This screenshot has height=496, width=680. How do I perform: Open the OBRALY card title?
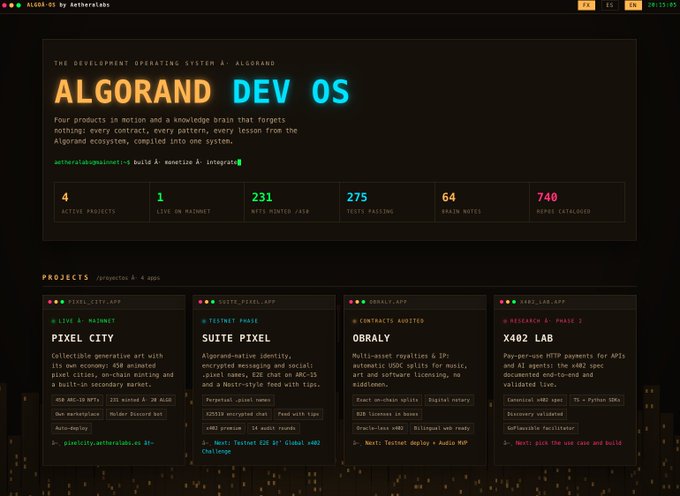[371, 338]
